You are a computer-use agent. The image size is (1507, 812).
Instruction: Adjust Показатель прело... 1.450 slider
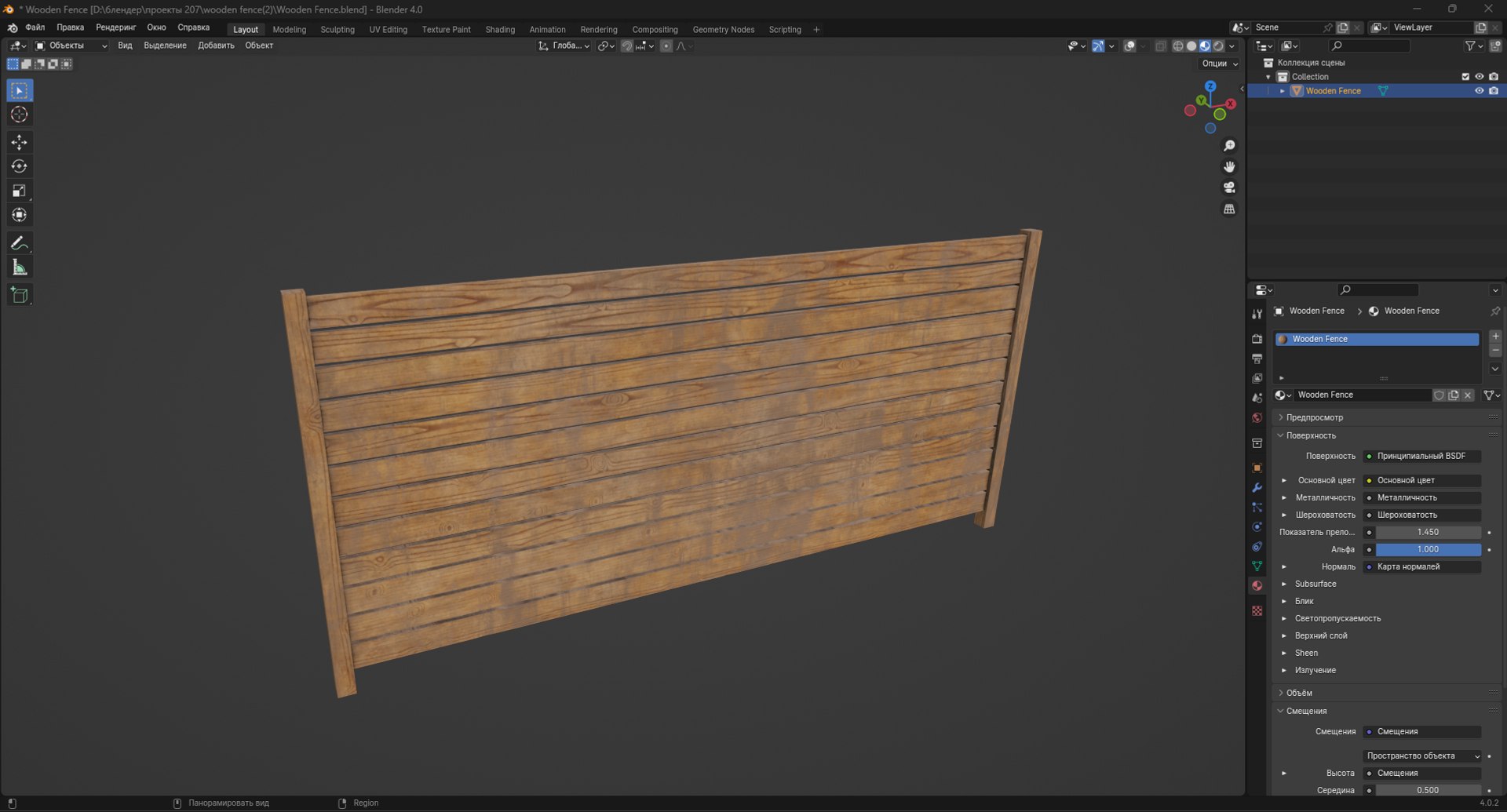coord(1428,532)
